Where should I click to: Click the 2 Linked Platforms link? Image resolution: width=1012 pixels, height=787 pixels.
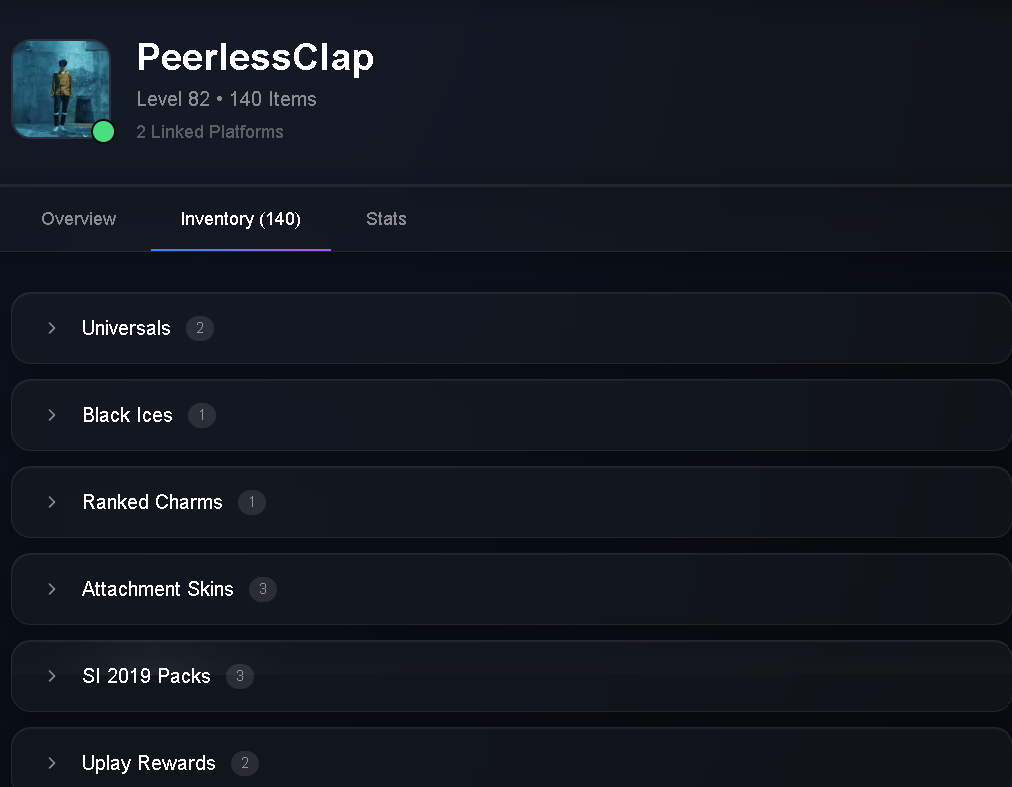click(x=210, y=132)
